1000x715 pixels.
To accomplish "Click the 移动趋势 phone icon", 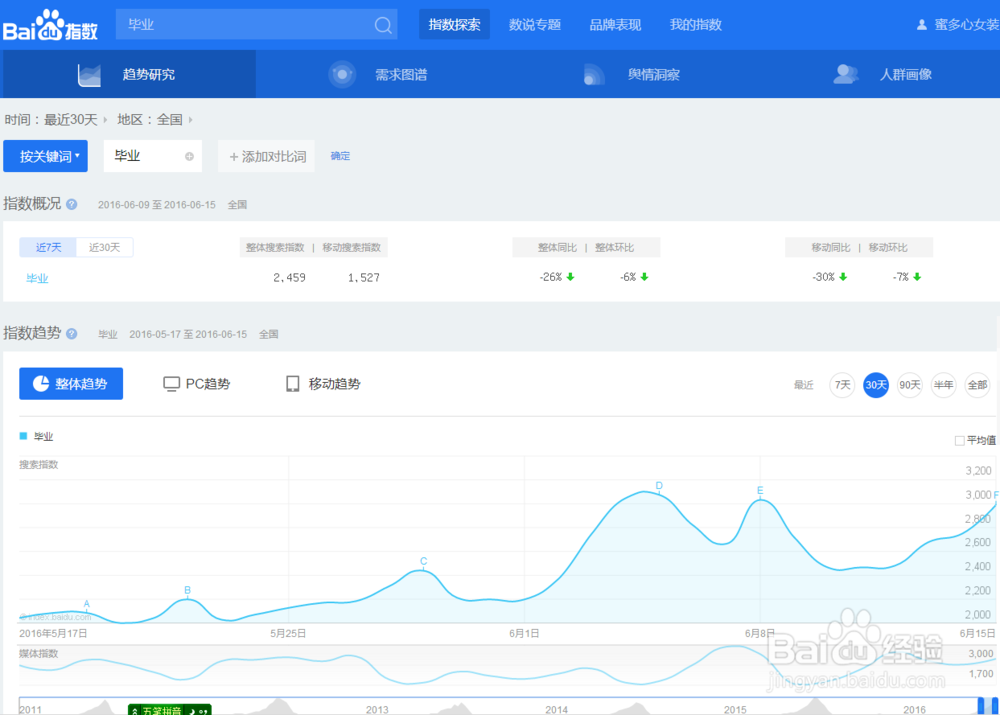I will click(292, 383).
